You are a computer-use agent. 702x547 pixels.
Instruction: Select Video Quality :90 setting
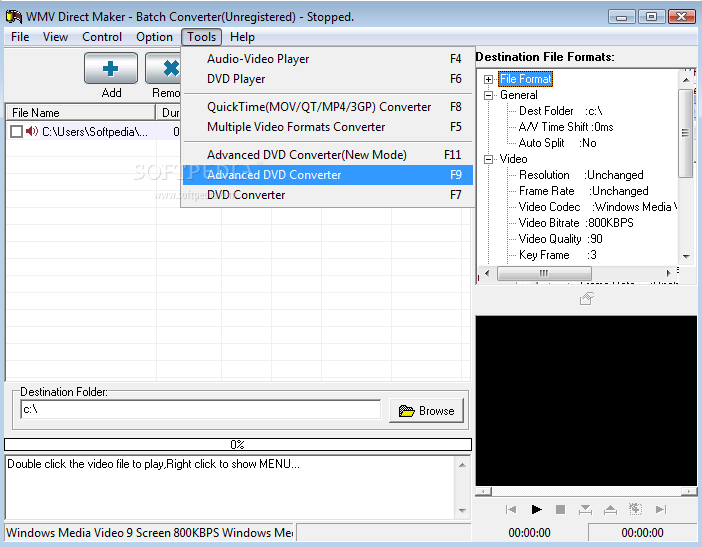pos(561,239)
